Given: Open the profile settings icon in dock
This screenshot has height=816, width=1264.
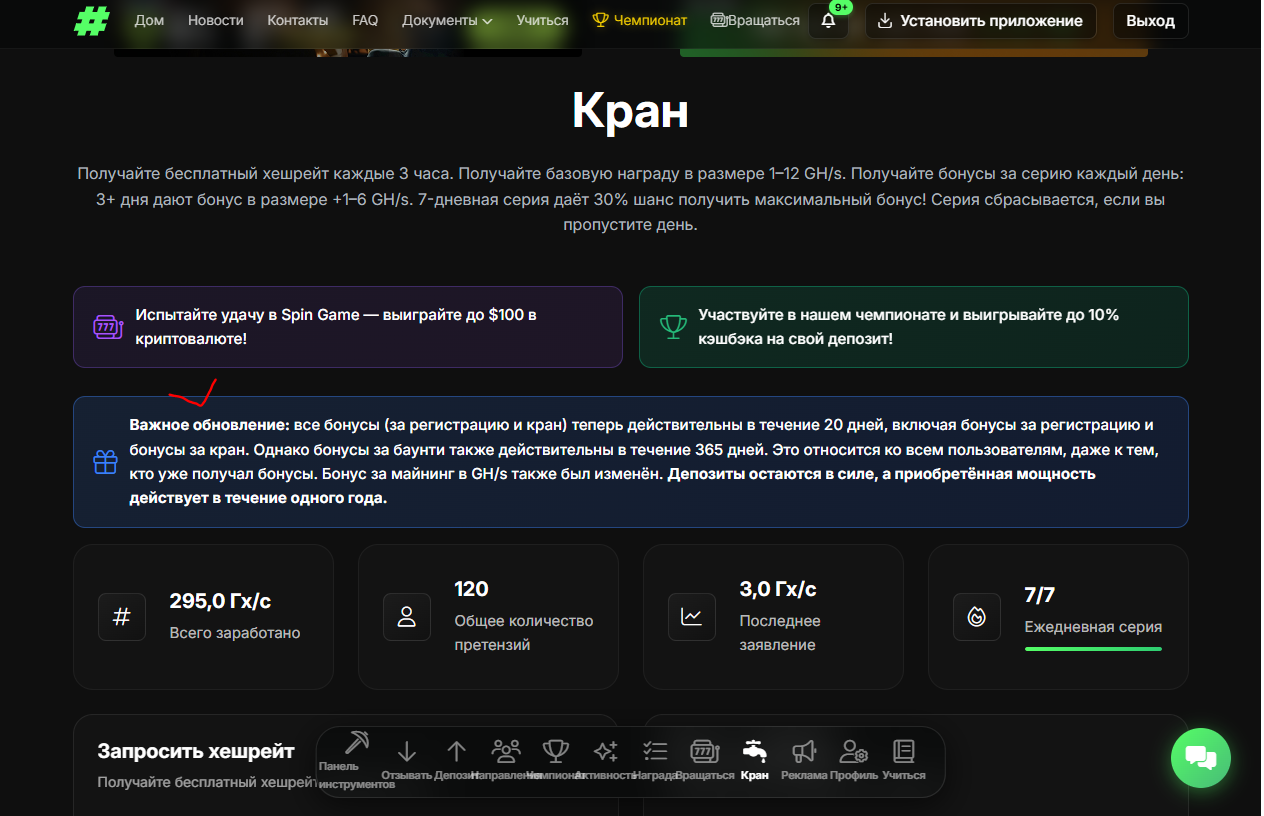Looking at the screenshot, I should pos(854,752).
